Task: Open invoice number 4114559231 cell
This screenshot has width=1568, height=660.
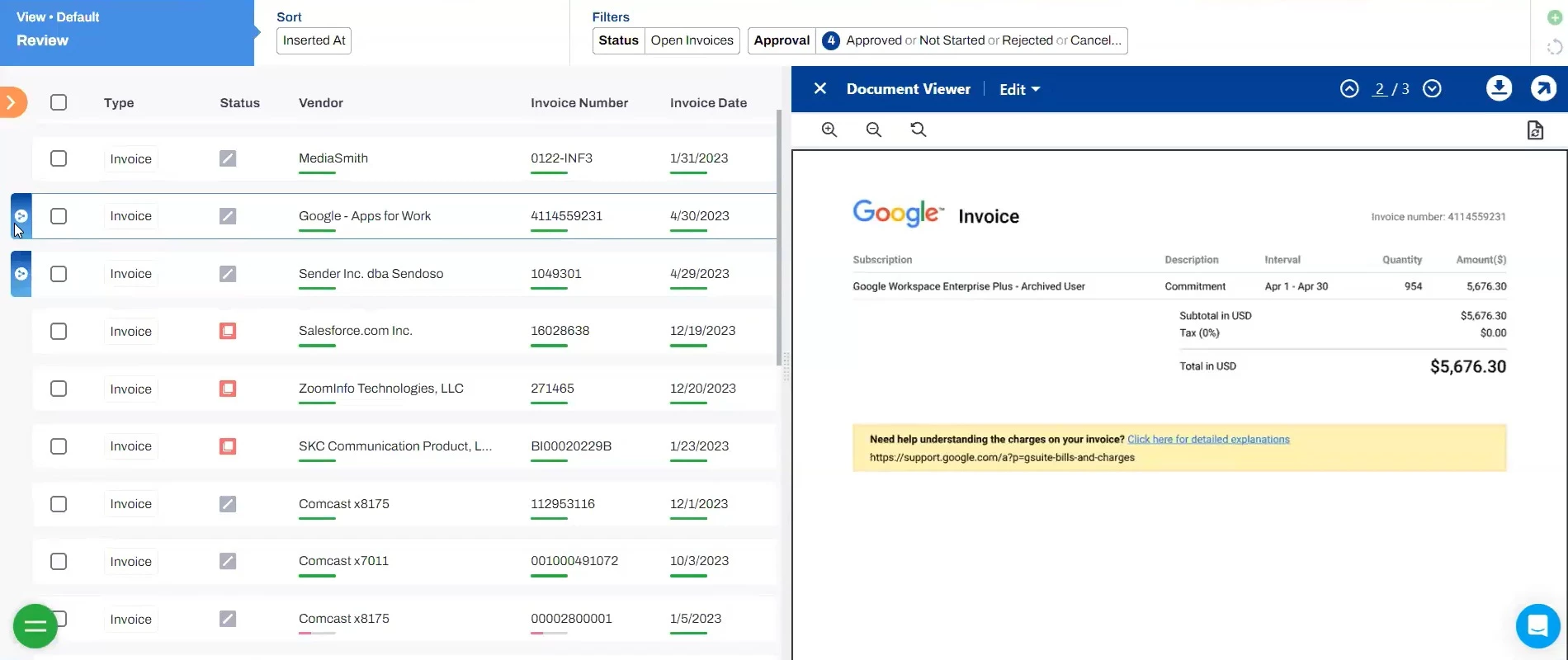Action: pyautogui.click(x=566, y=216)
